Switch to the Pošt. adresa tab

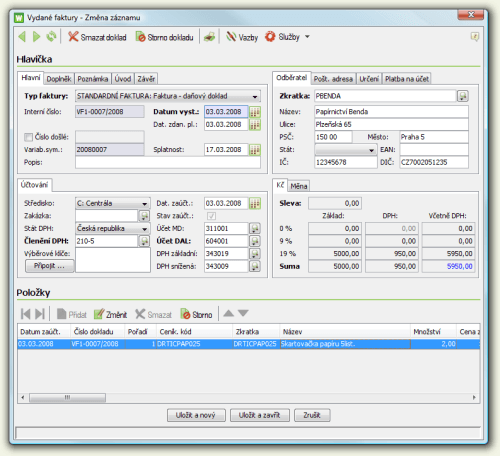[x=333, y=79]
